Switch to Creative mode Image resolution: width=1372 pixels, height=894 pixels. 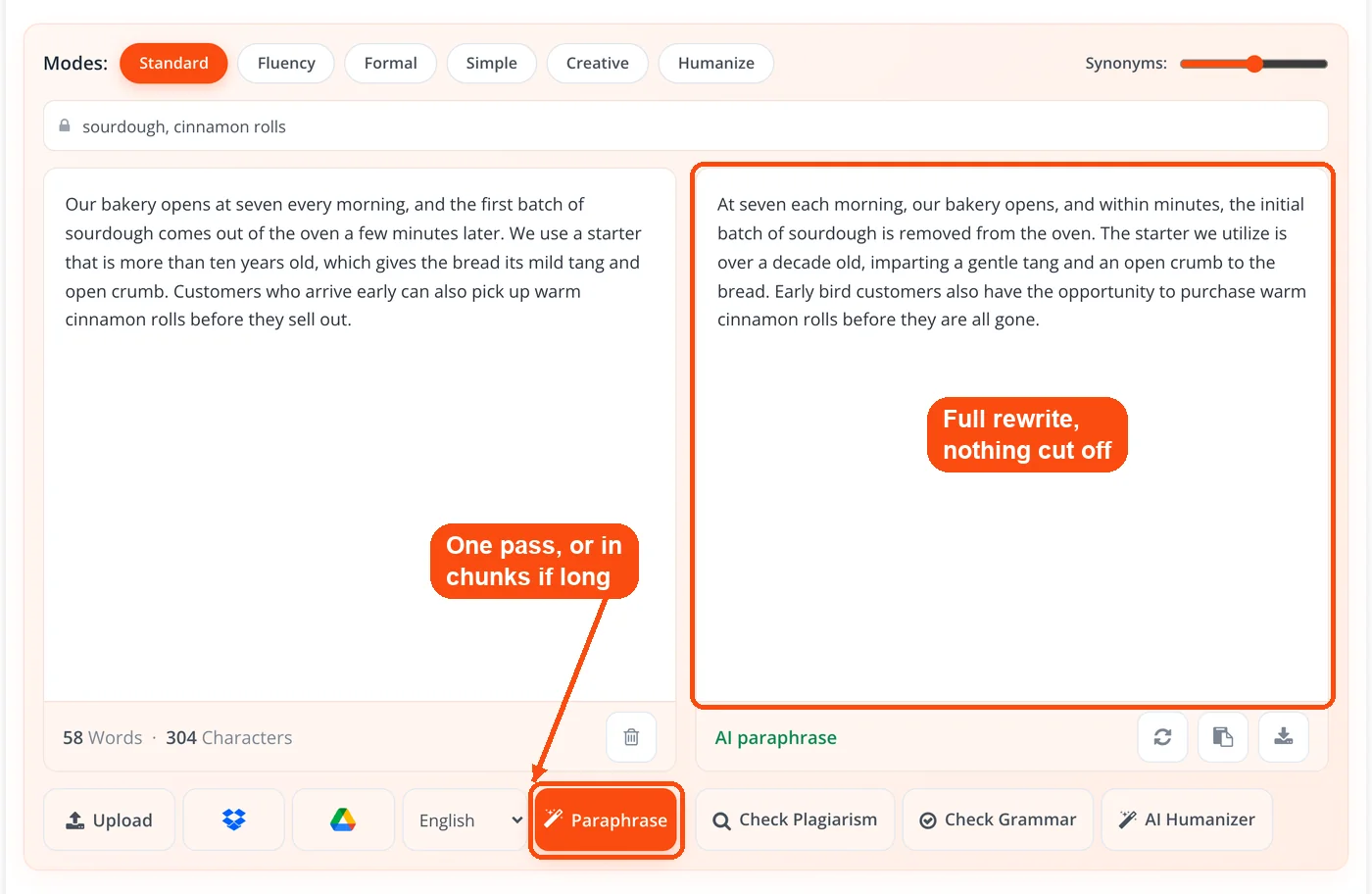(597, 63)
